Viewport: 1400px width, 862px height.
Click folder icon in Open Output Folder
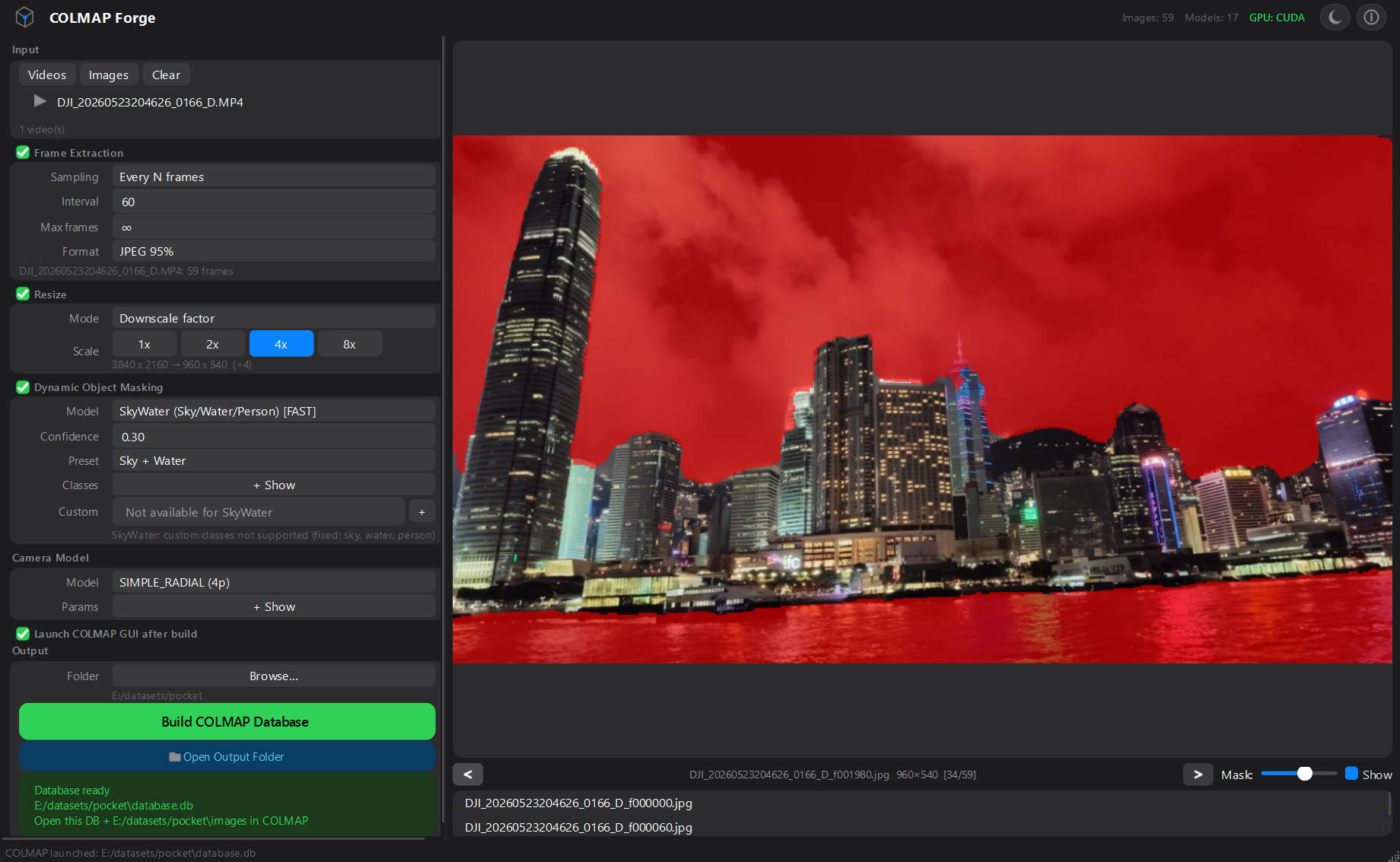[175, 757]
